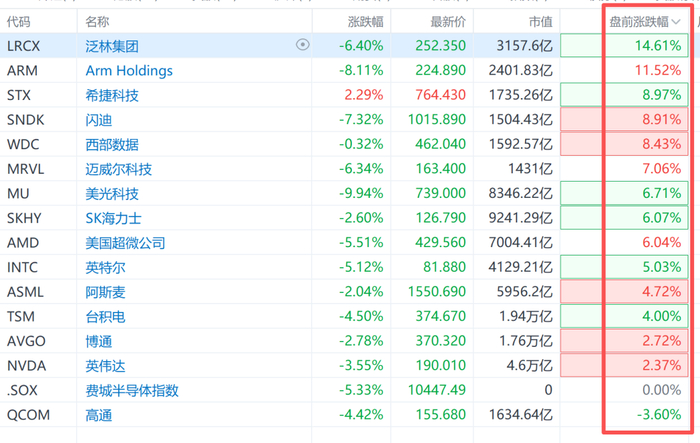Click the 0.00% pre-market value for .SOX
The width and height of the screenshot is (700, 443).
click(662, 389)
